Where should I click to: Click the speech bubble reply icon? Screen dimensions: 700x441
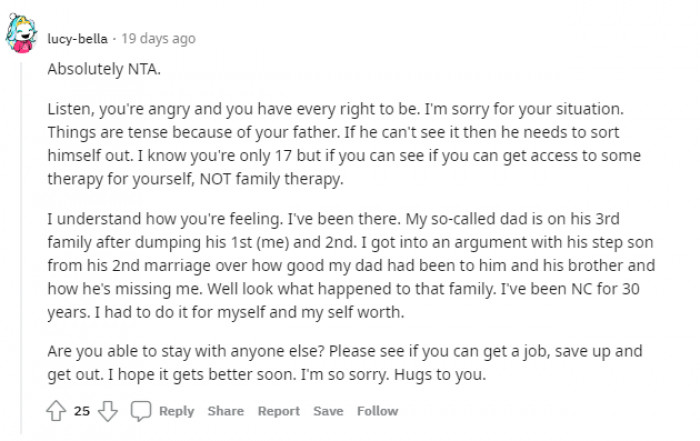pos(141,411)
